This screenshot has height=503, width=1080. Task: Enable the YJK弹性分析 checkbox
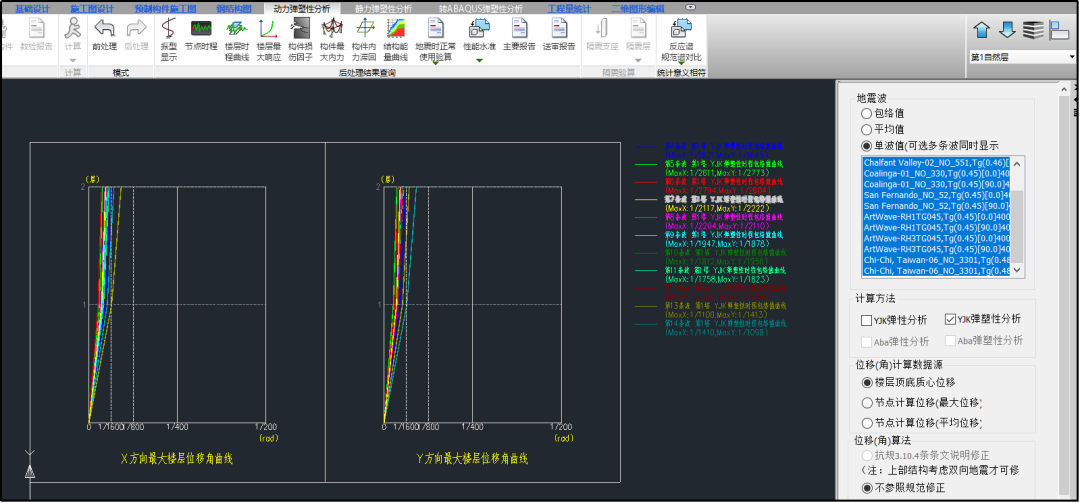(x=866, y=320)
